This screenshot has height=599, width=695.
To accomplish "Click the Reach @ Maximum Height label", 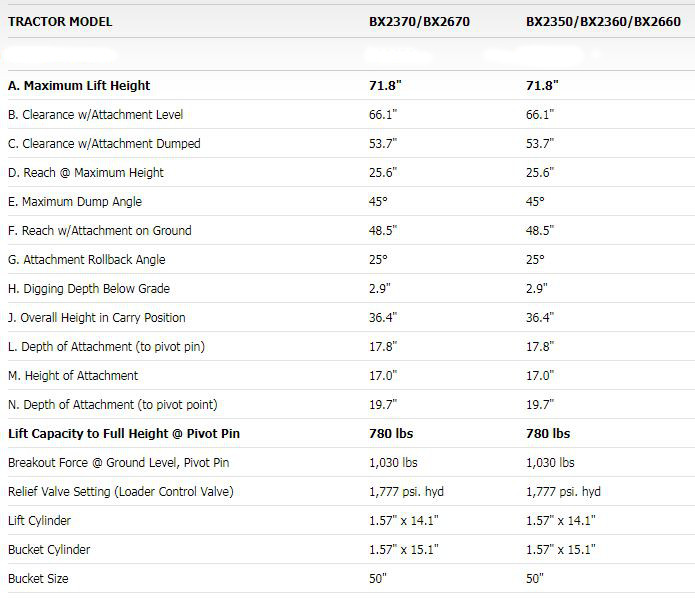I will click(86, 173).
